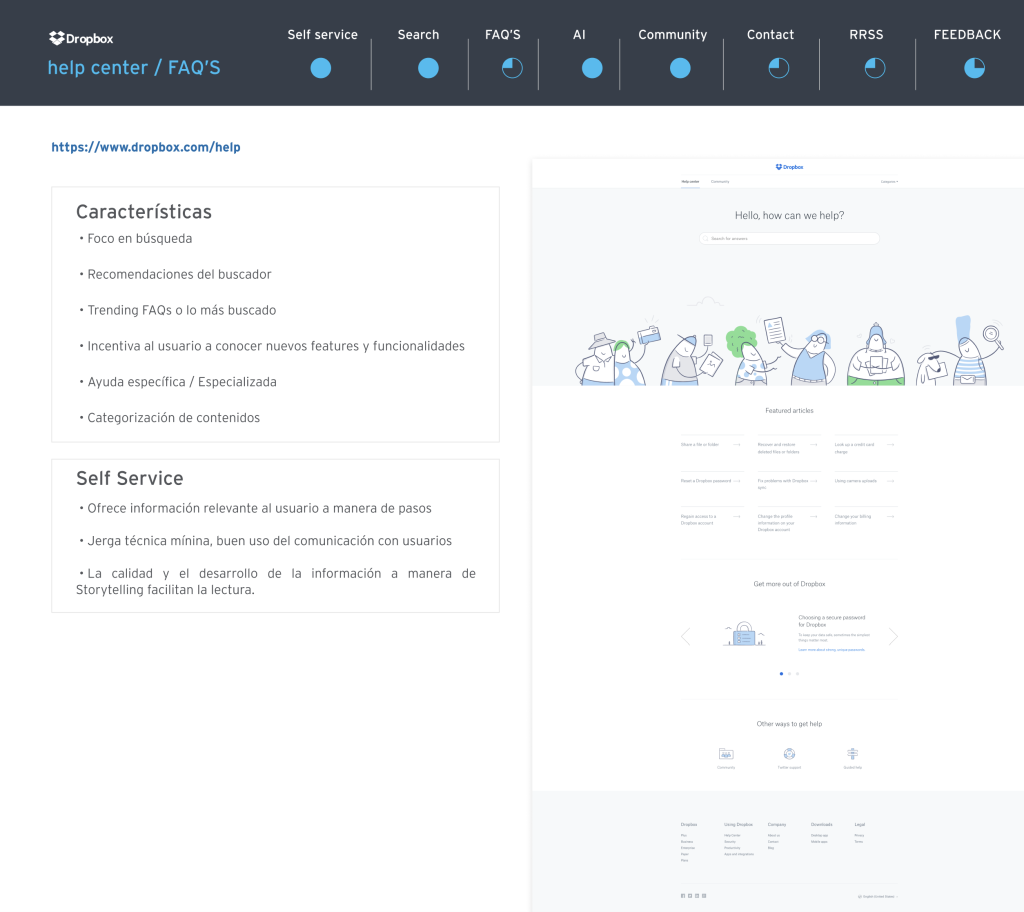
Task: Select the second carousel pagination dot
Action: click(790, 674)
